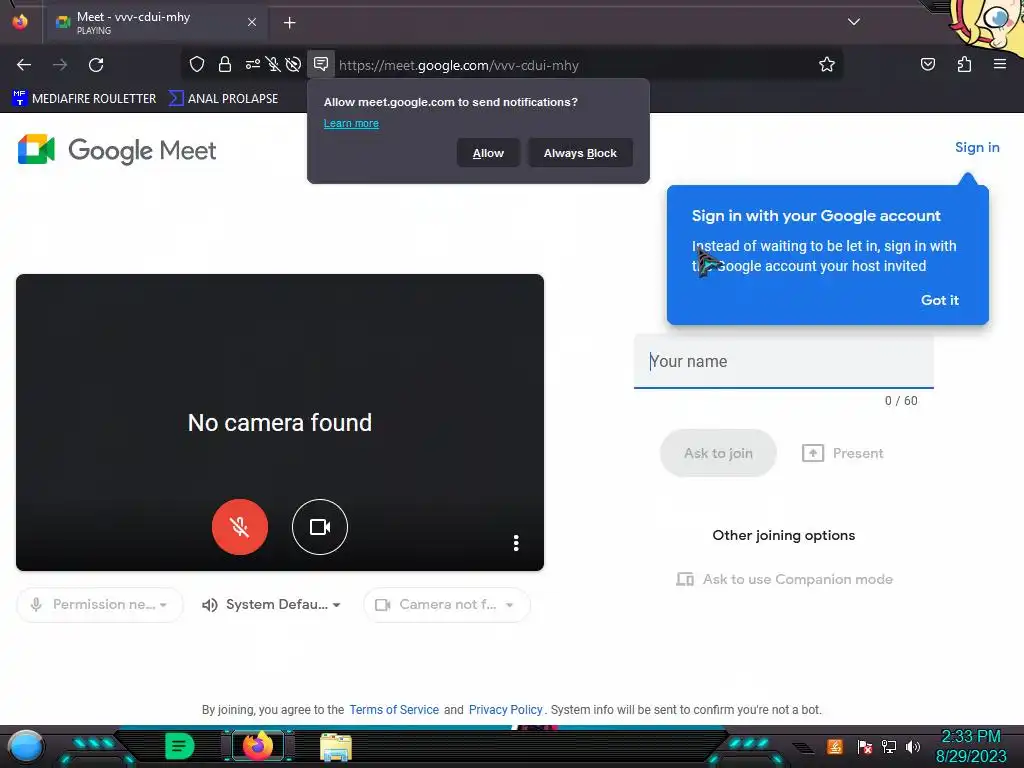Dismiss the sign-in tip with Got it
This screenshot has height=768, width=1024.
click(939, 300)
